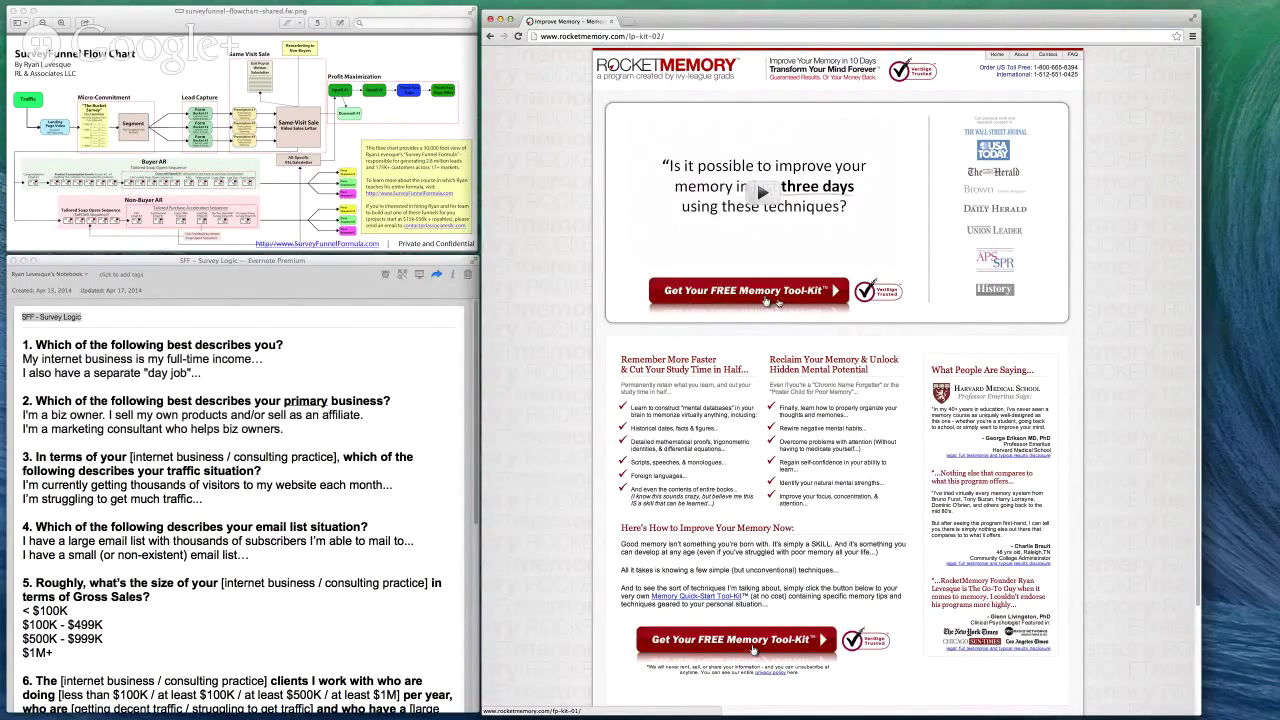Screen dimensions: 1280x720
Task: Click the bottom 'Get Your FREE Memory Tool-Kit' button
Action: [x=736, y=640]
